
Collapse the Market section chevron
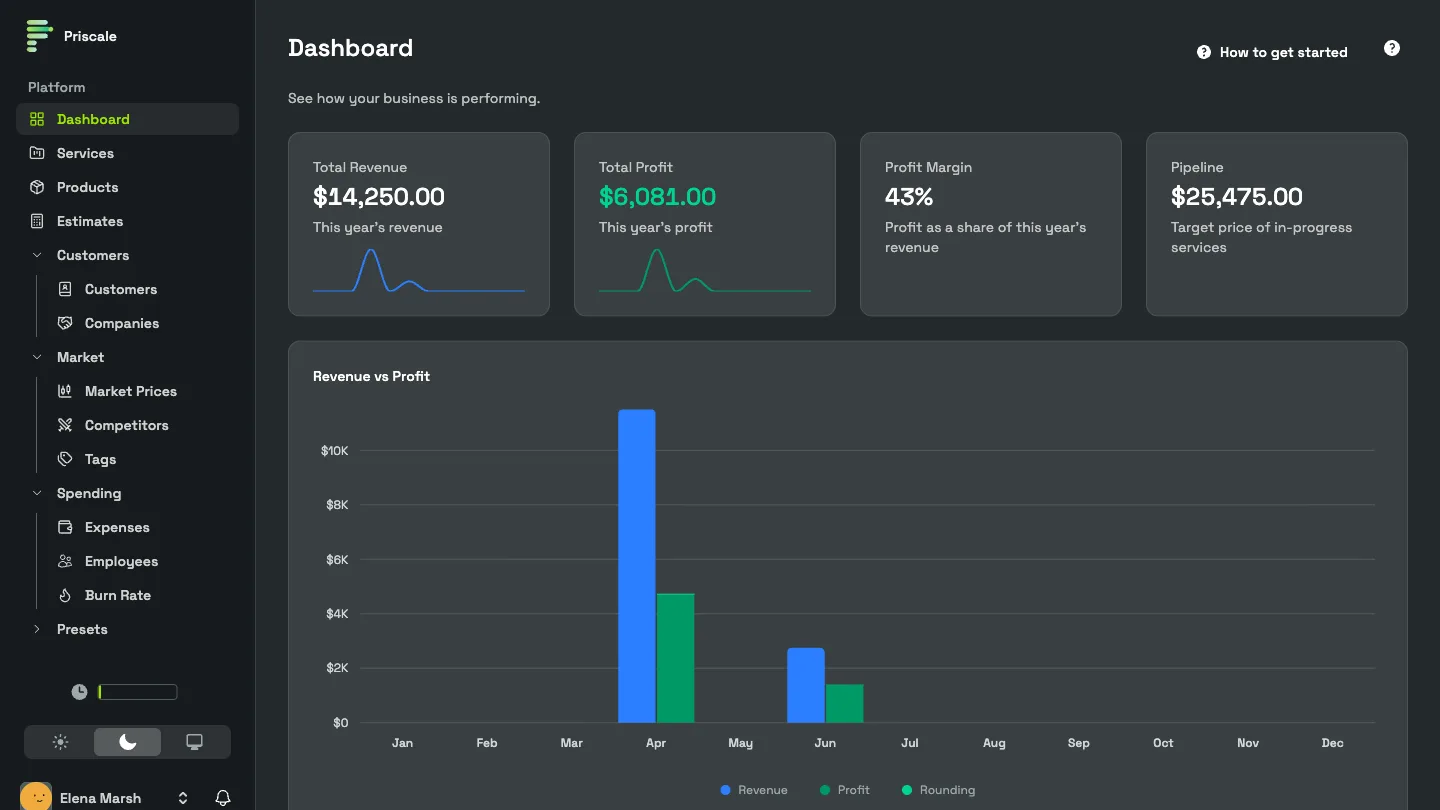37,357
